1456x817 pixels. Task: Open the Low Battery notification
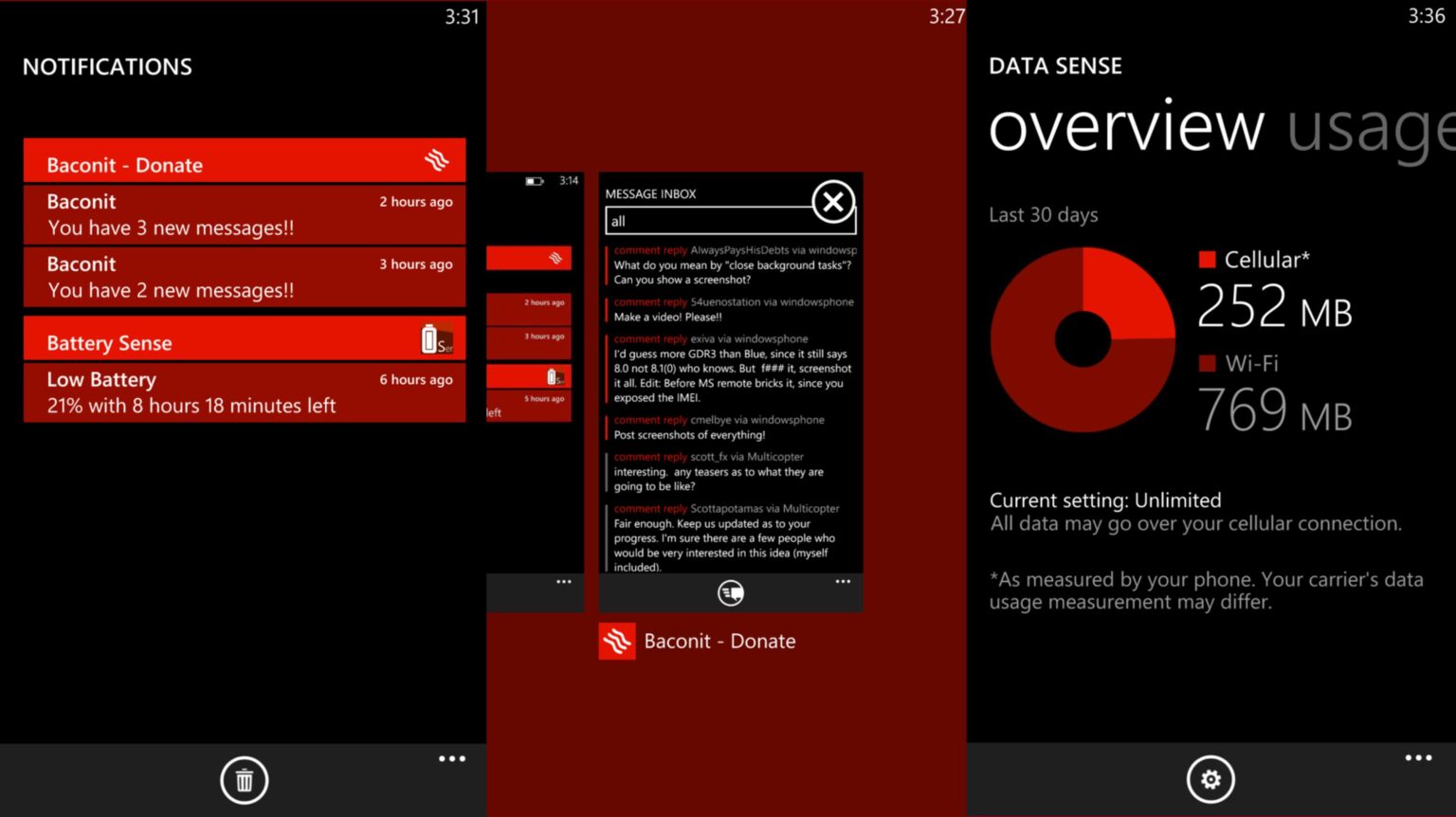(x=245, y=392)
